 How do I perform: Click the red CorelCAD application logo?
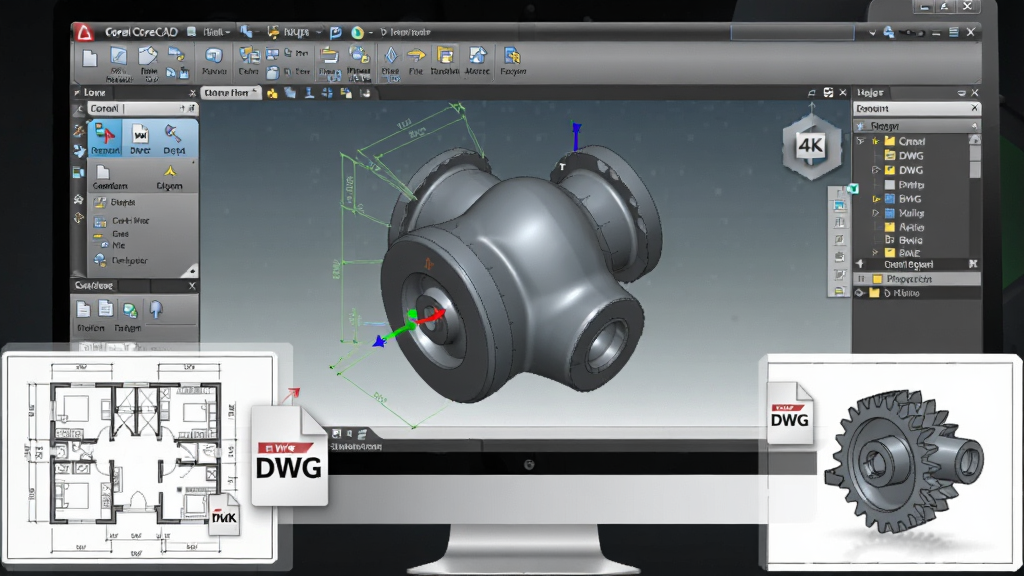(84, 32)
